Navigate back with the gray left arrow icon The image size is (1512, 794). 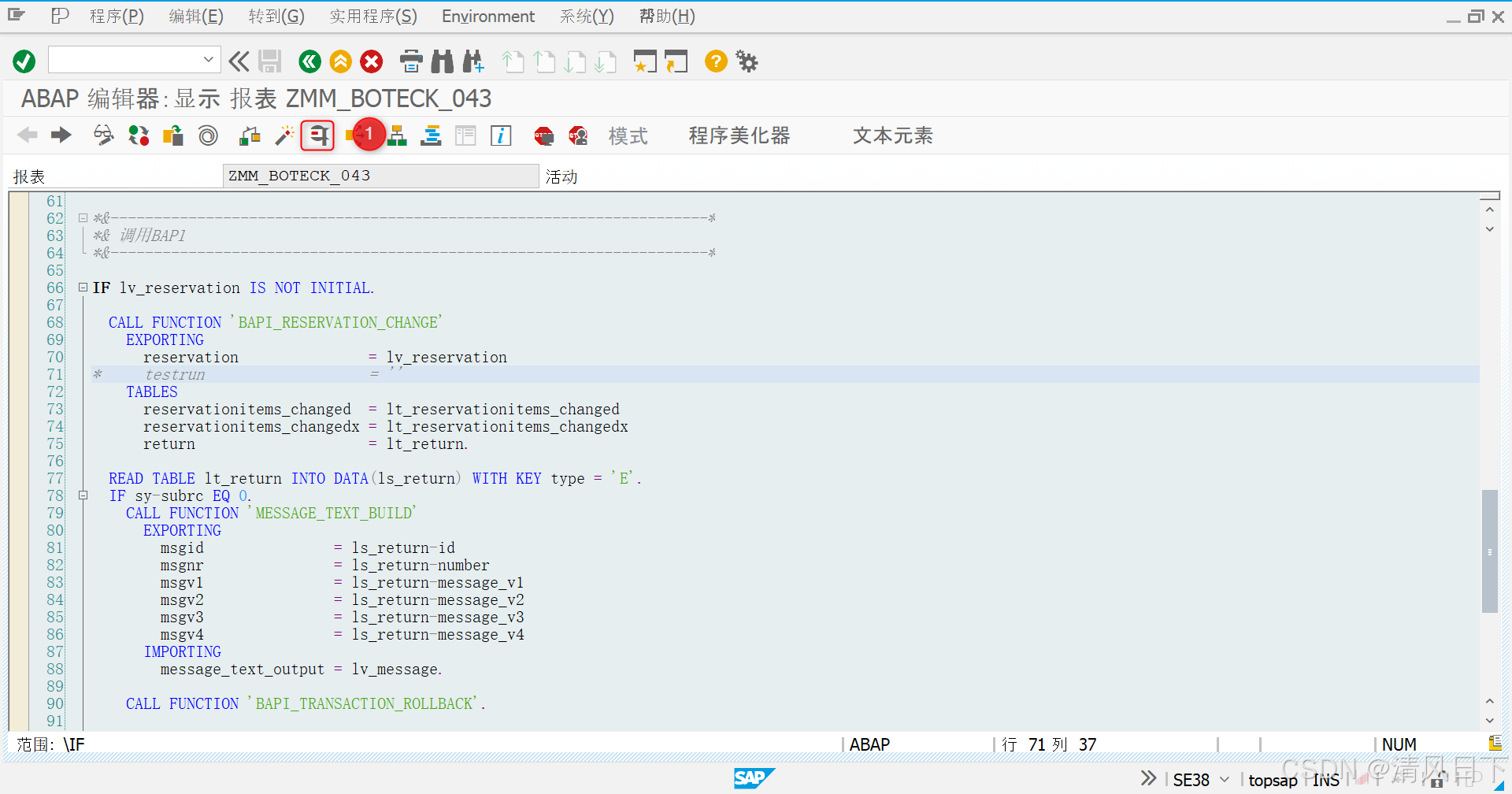pyautogui.click(x=27, y=135)
